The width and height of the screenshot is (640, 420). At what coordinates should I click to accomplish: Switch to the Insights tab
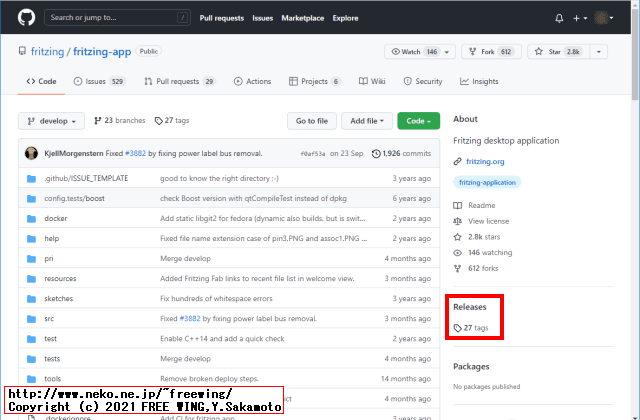click(x=479, y=81)
